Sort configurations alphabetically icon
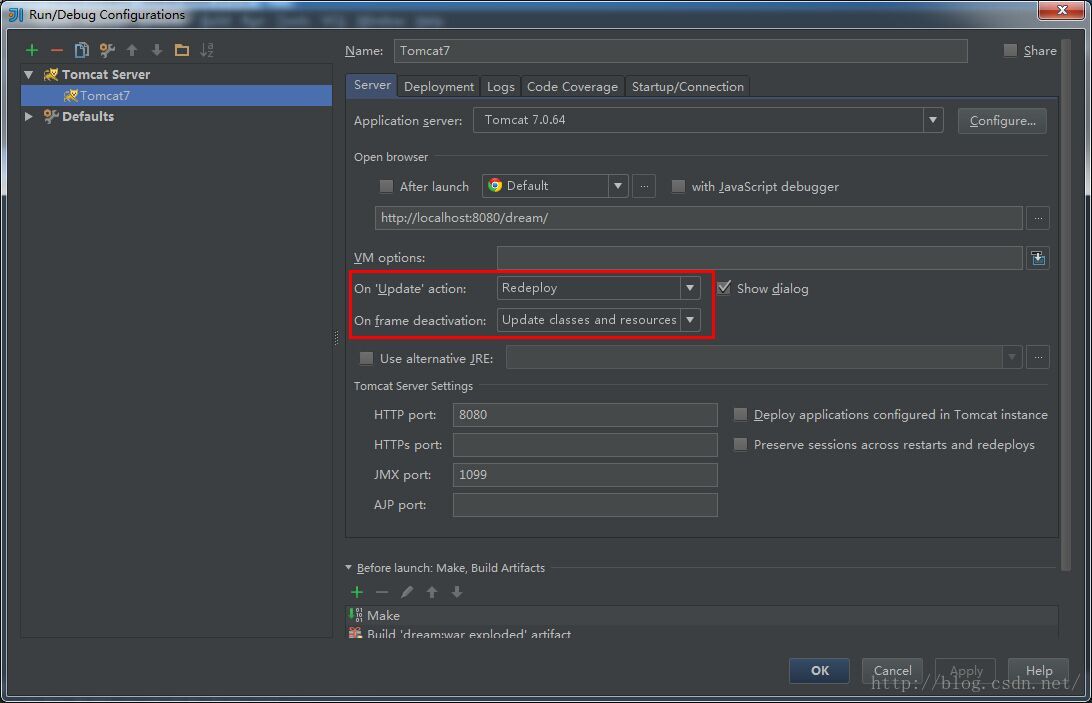Screen dimensions: 1092x703 (207, 50)
